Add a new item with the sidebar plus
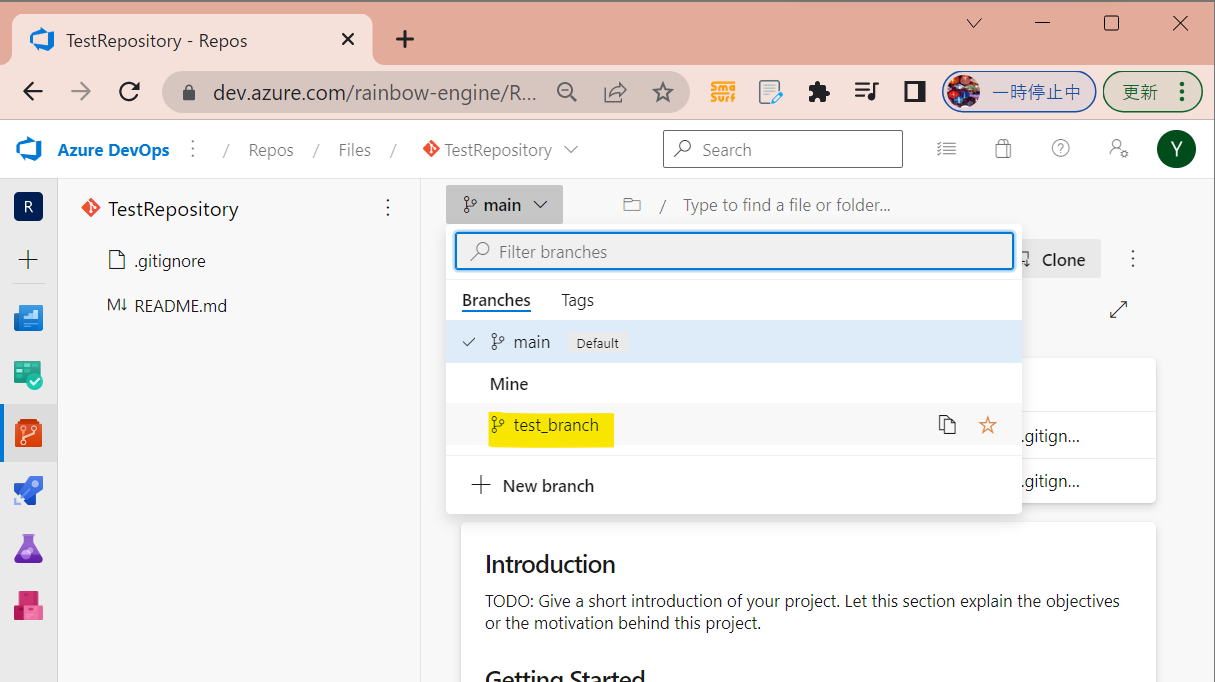The height and width of the screenshot is (682, 1215). 28,261
